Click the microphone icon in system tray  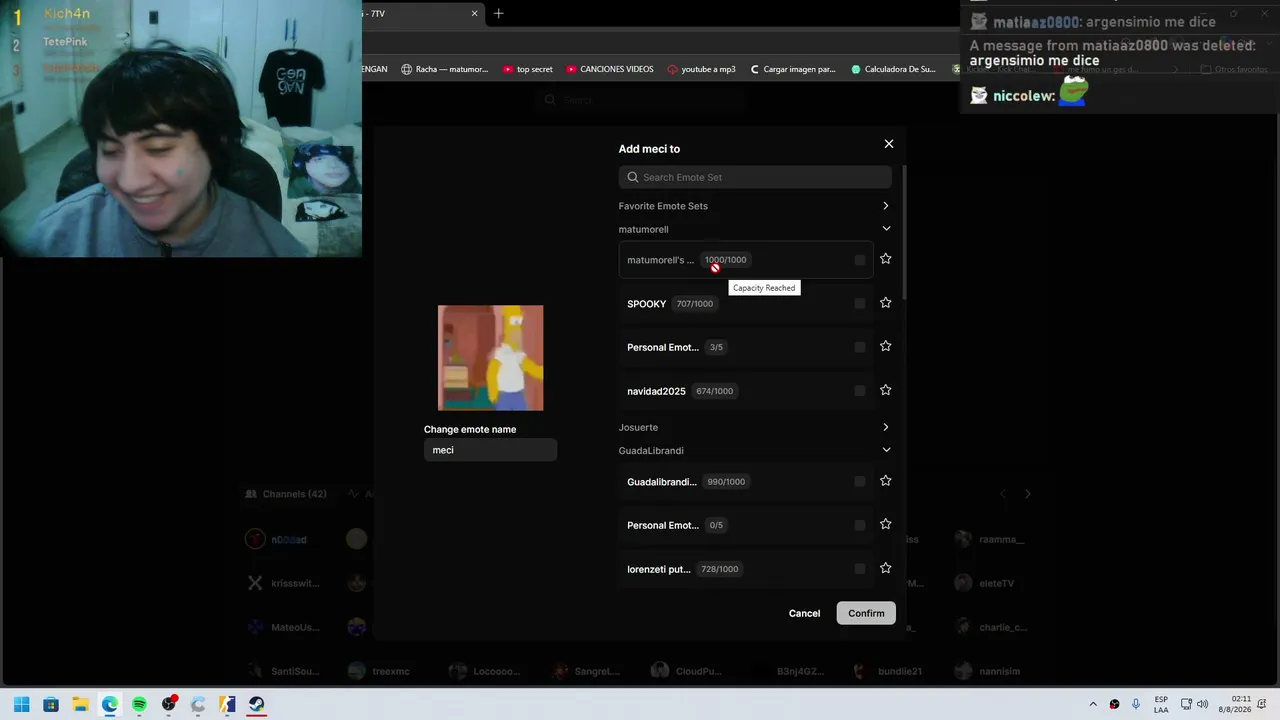(x=1136, y=704)
